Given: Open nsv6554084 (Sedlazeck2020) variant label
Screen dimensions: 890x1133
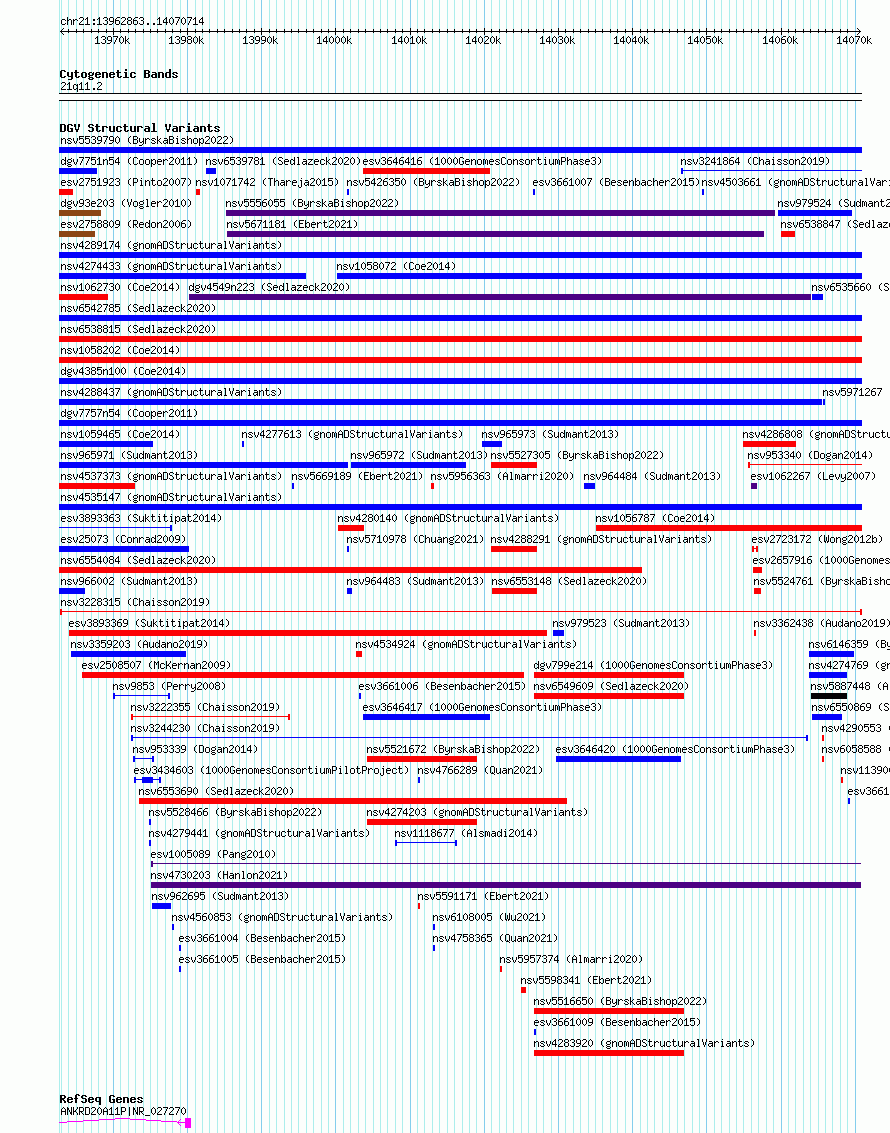Looking at the screenshot, I should [x=138, y=559].
